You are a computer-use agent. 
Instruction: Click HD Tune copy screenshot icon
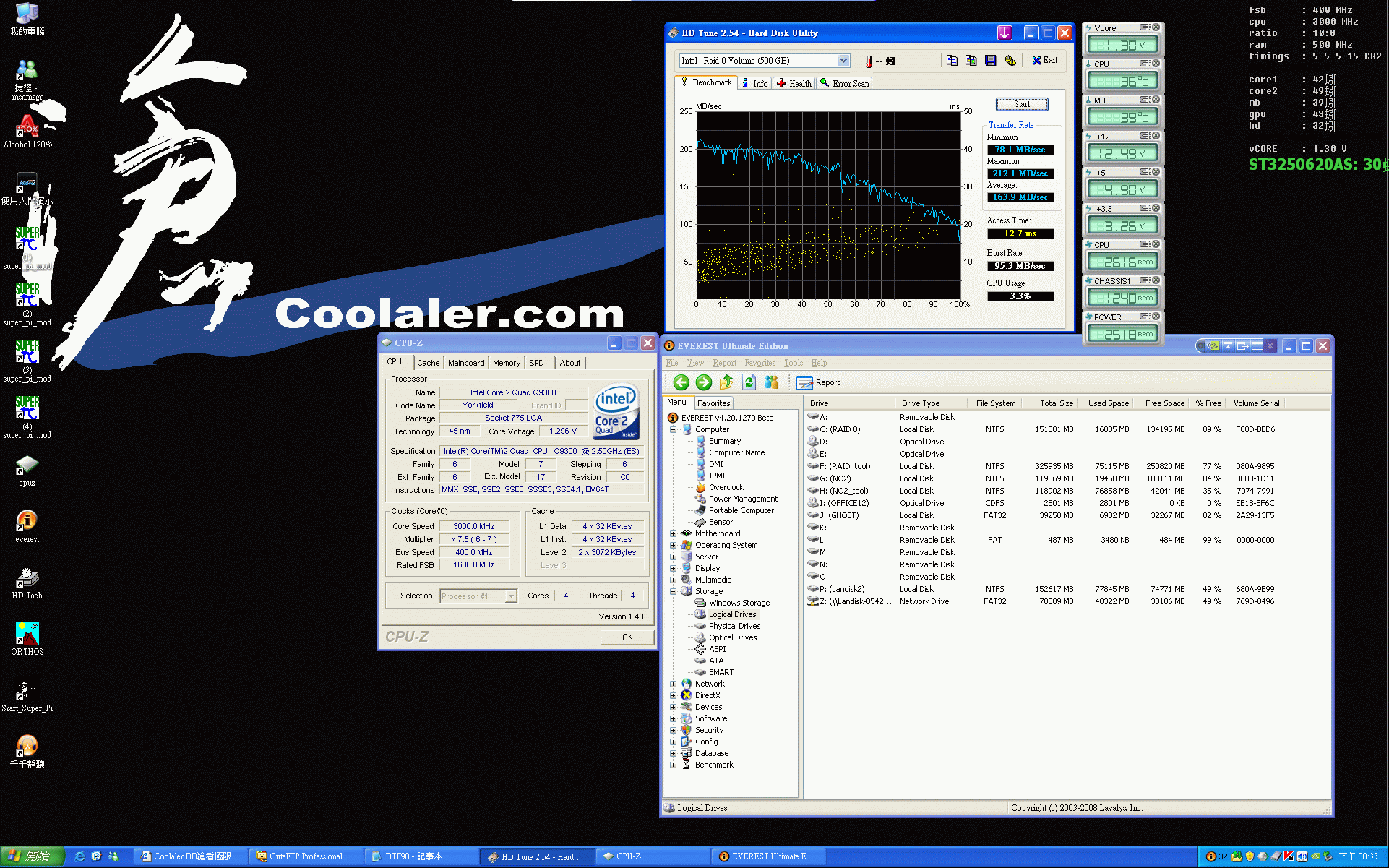(971, 61)
